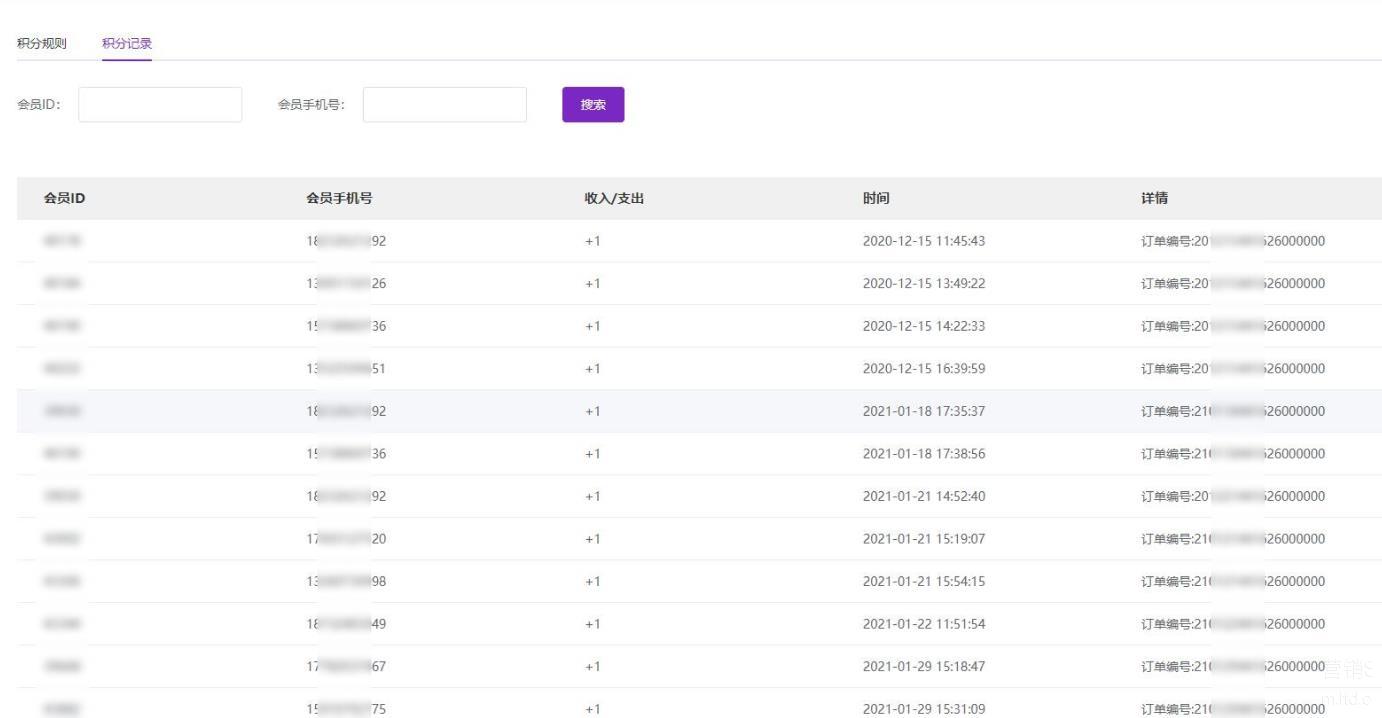Open order detail in 2021-01-29 15:18:47 row
This screenshot has height=718, width=1382.
click(1232, 667)
